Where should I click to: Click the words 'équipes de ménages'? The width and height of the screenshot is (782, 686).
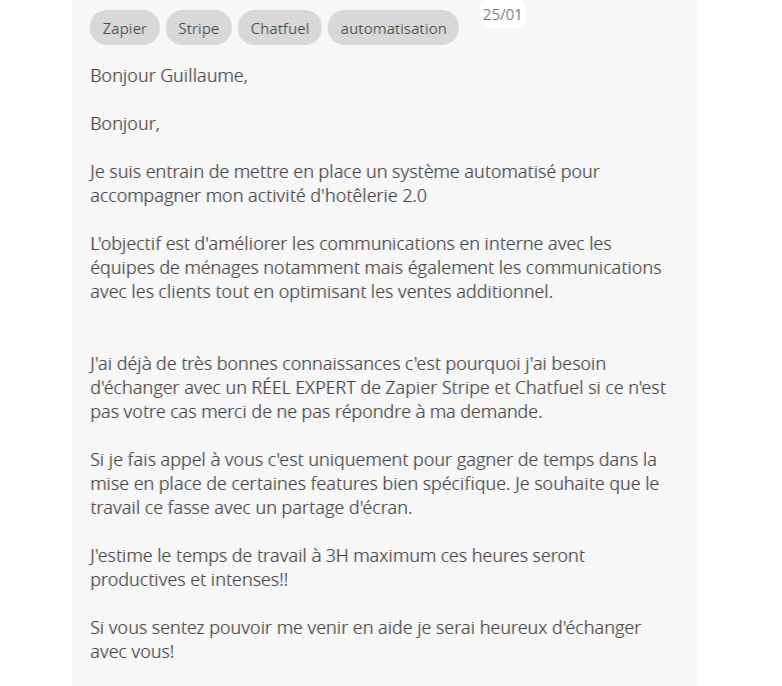(175, 268)
